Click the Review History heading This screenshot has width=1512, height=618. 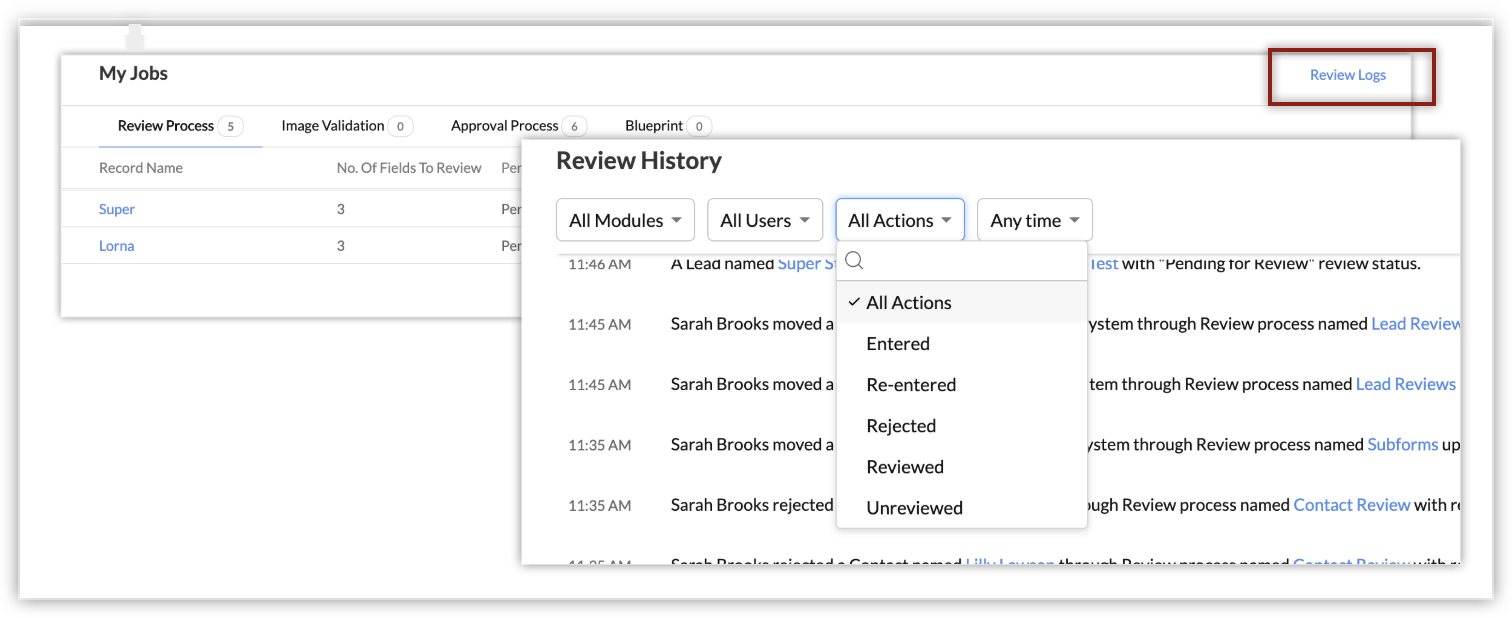(639, 161)
